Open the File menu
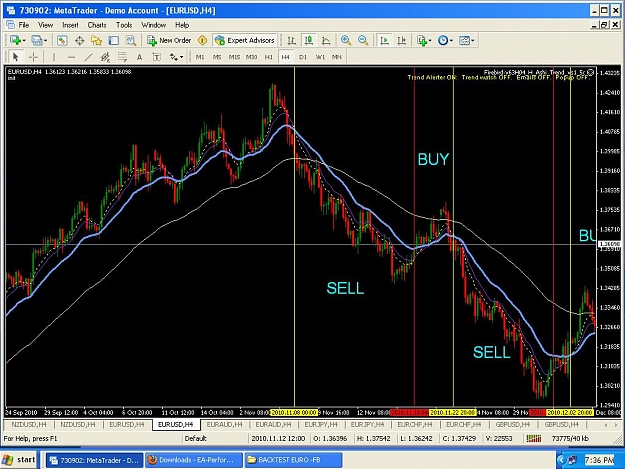This screenshot has width=625, height=469. (x=24, y=25)
